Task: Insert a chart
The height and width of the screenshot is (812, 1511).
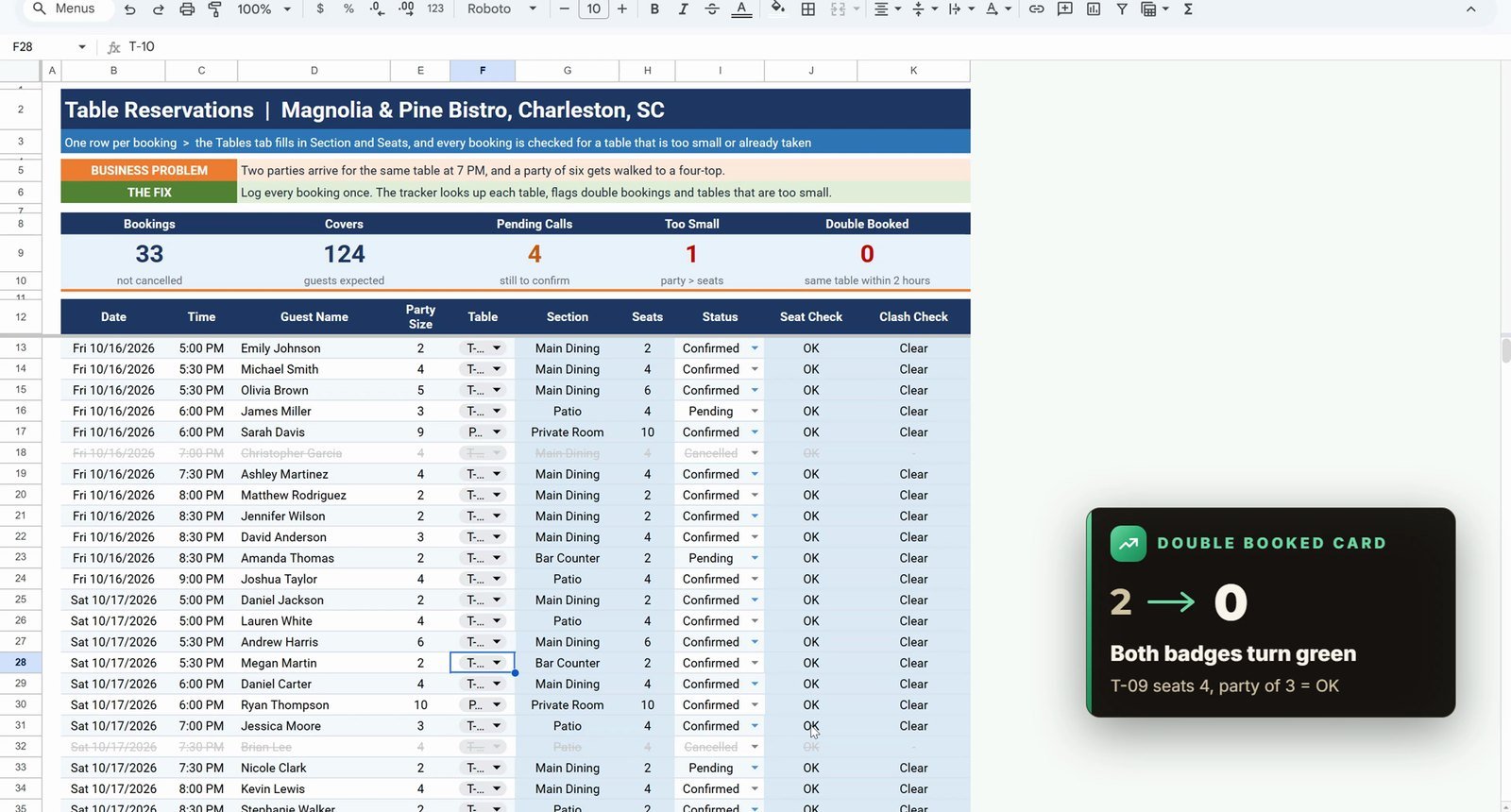Action: [1094, 8]
